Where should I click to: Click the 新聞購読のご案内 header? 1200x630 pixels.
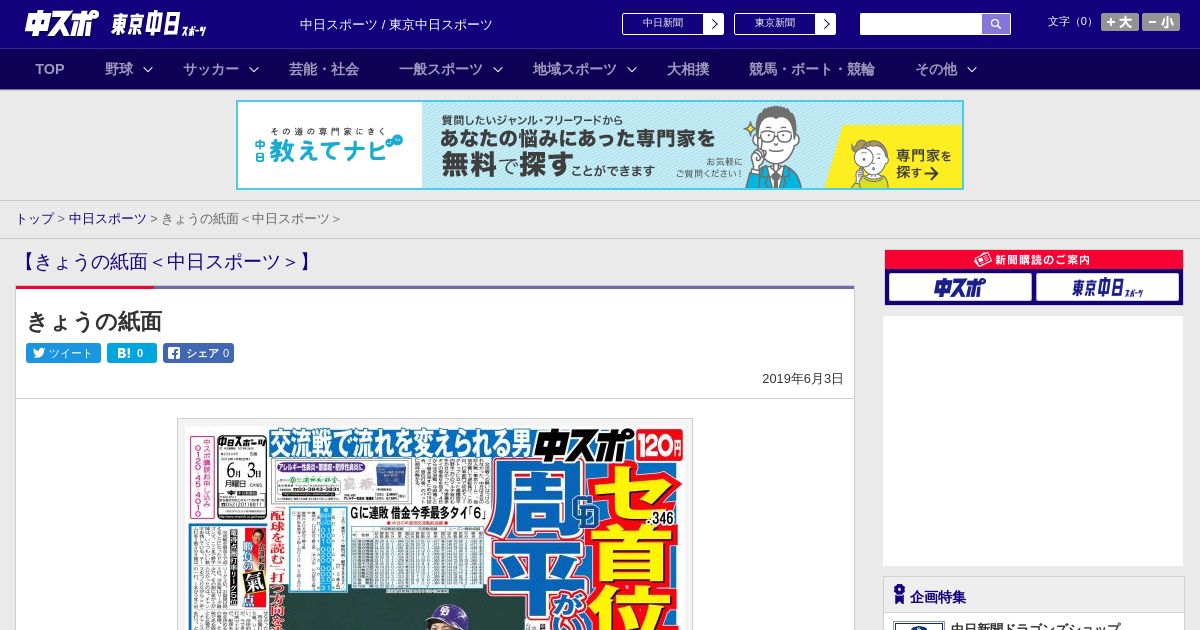tap(1034, 260)
